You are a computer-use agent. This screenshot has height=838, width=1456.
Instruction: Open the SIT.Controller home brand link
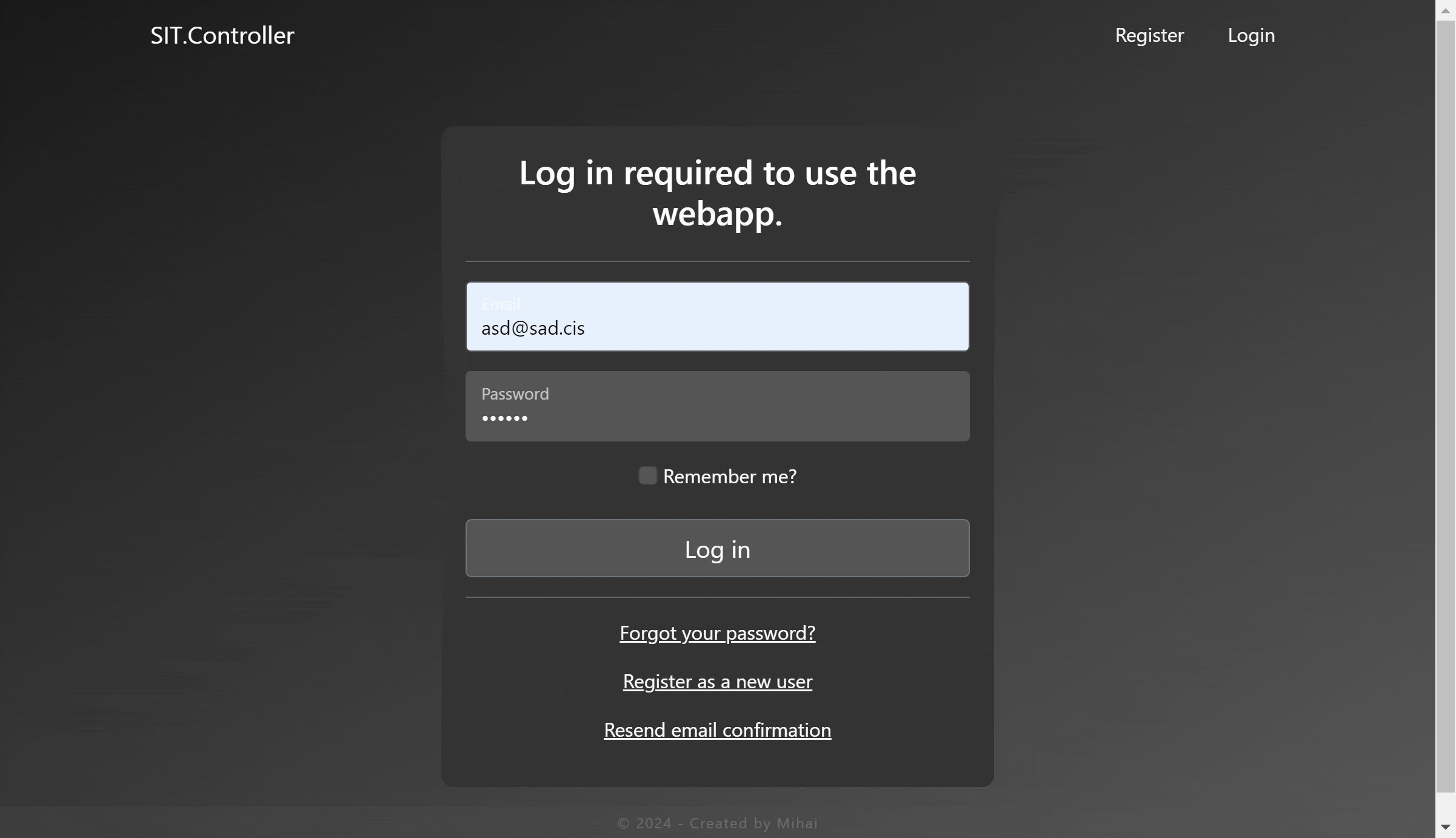pyautogui.click(x=222, y=35)
